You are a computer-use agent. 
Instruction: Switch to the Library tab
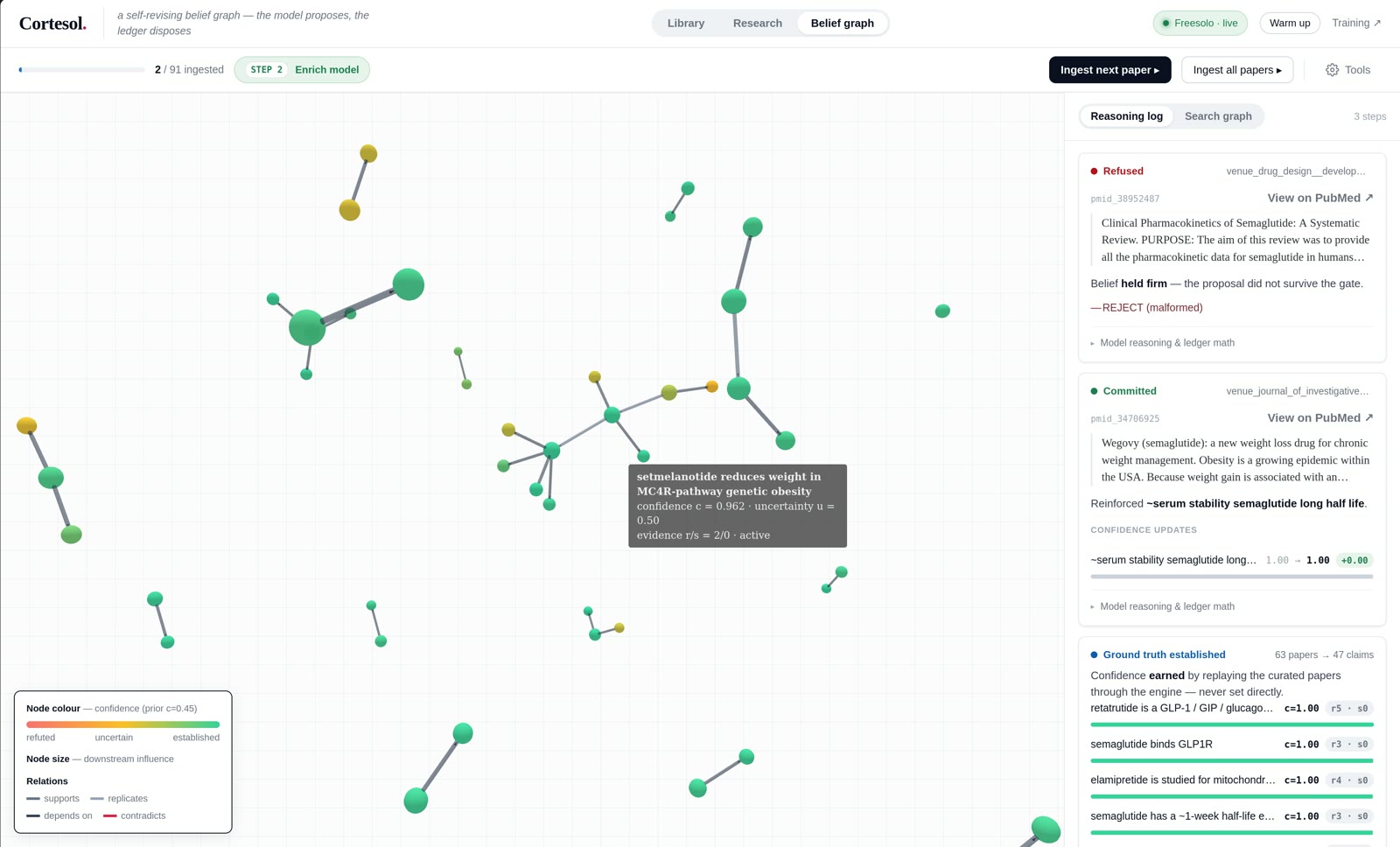[685, 24]
